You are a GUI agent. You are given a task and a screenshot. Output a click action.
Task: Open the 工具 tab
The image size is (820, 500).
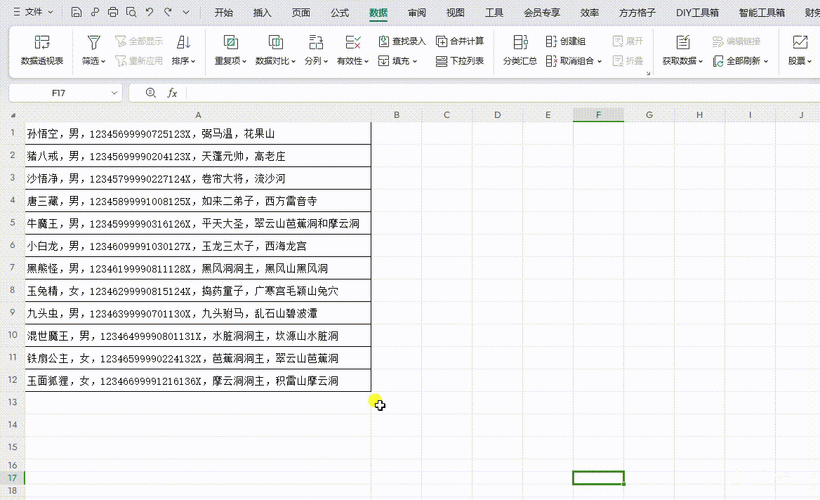494,13
